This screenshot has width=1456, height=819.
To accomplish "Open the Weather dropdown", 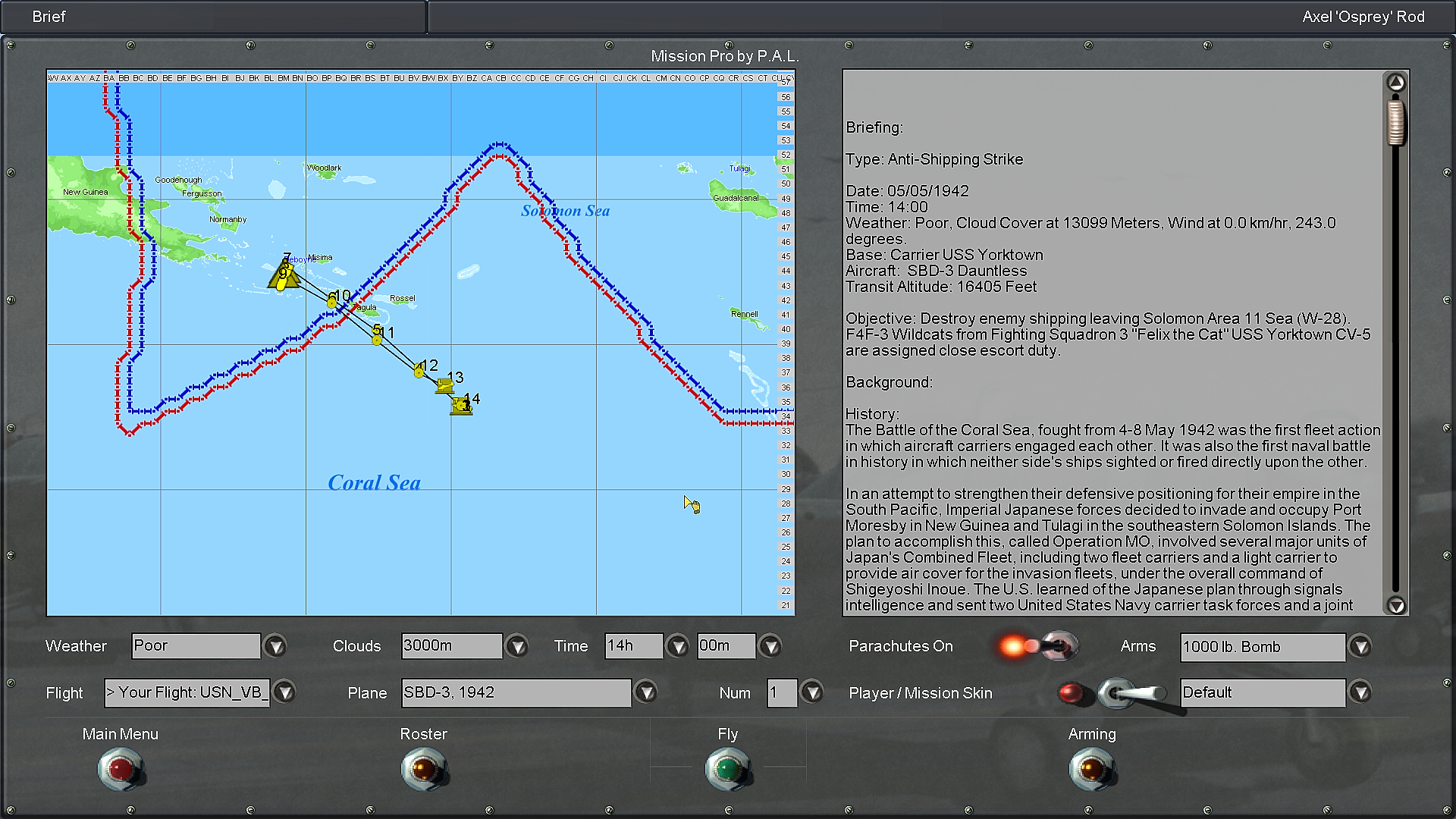I will tap(275, 646).
